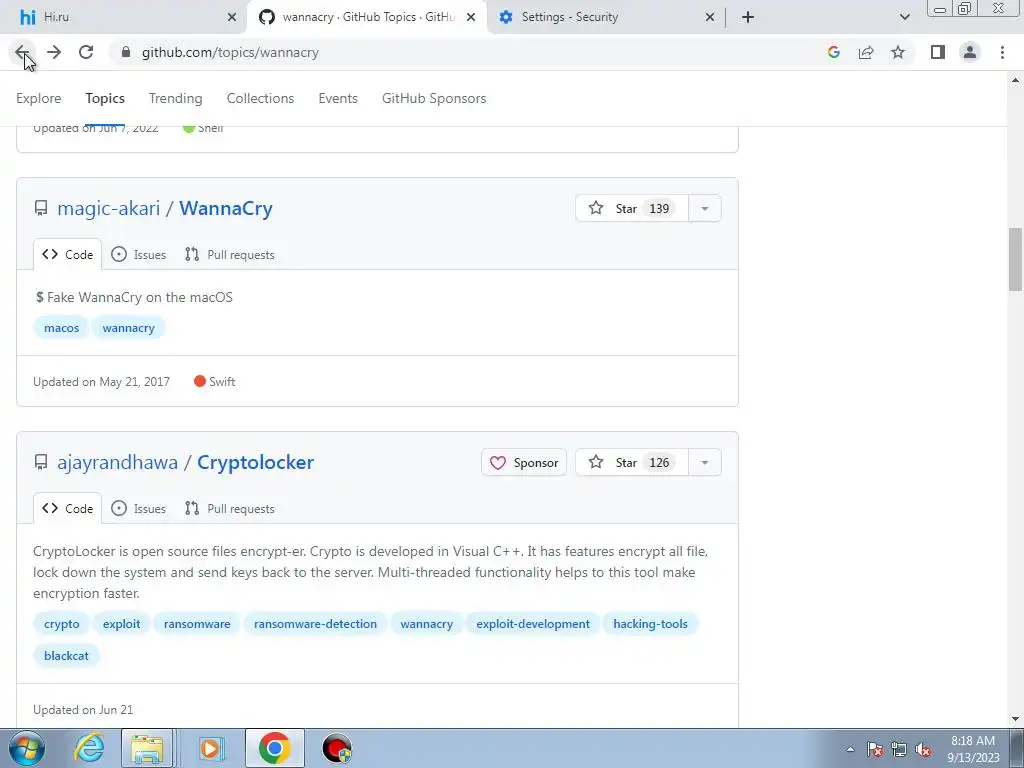Open the Trending nav item
1024x768 pixels.
pos(176,98)
